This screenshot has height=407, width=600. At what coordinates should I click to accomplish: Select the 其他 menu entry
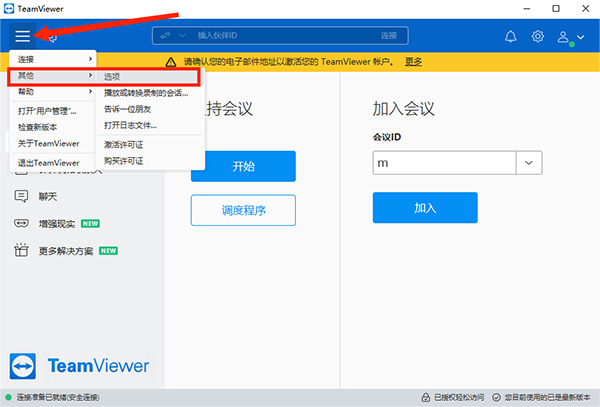click(x=53, y=75)
